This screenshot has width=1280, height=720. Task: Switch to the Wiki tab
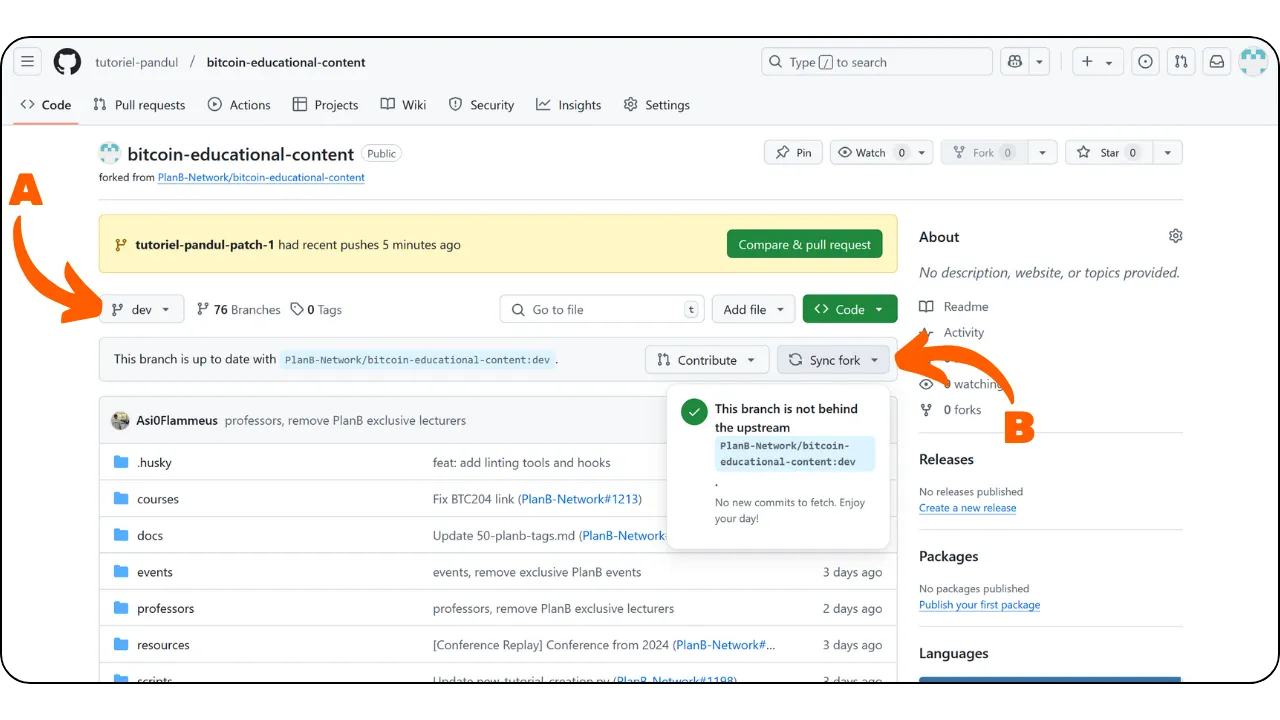click(x=403, y=105)
